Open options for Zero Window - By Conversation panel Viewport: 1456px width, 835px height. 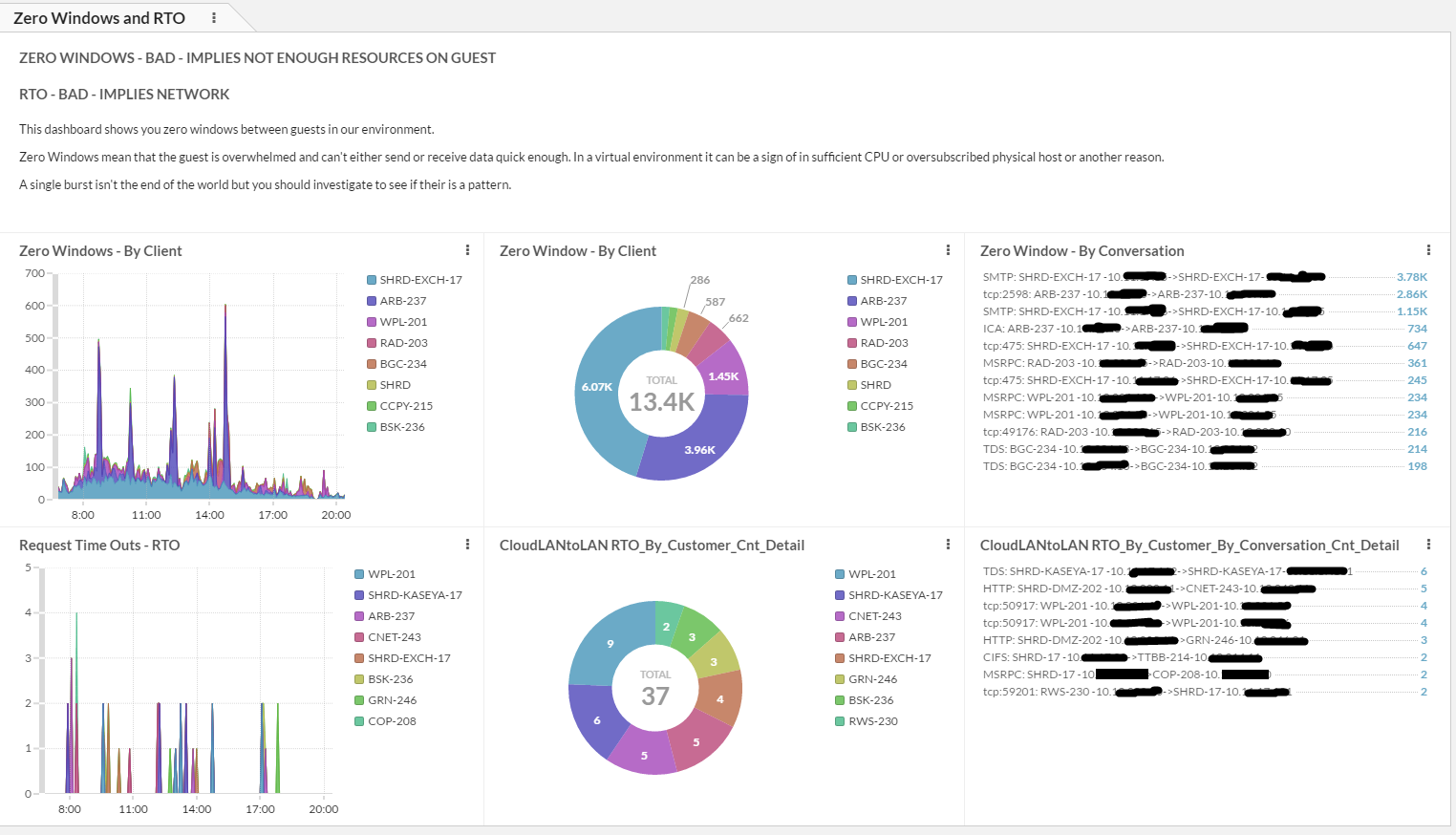pos(1428,250)
